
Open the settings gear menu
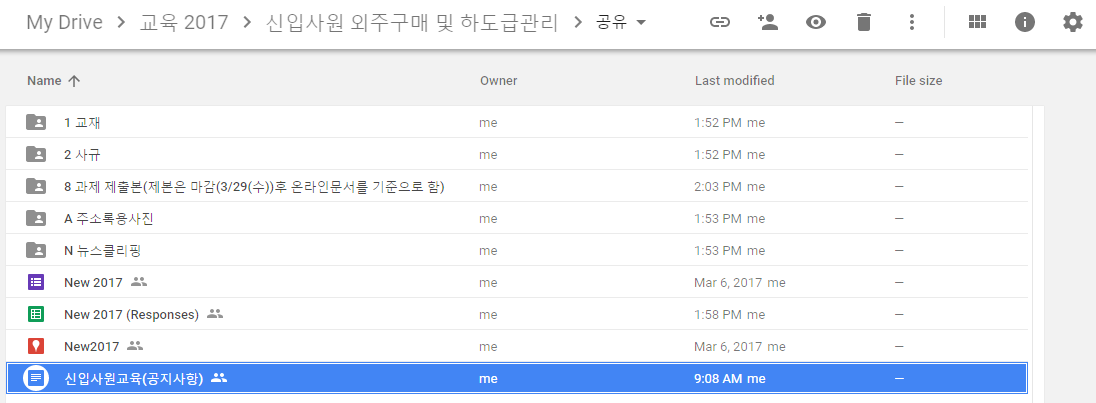pyautogui.click(x=1072, y=22)
